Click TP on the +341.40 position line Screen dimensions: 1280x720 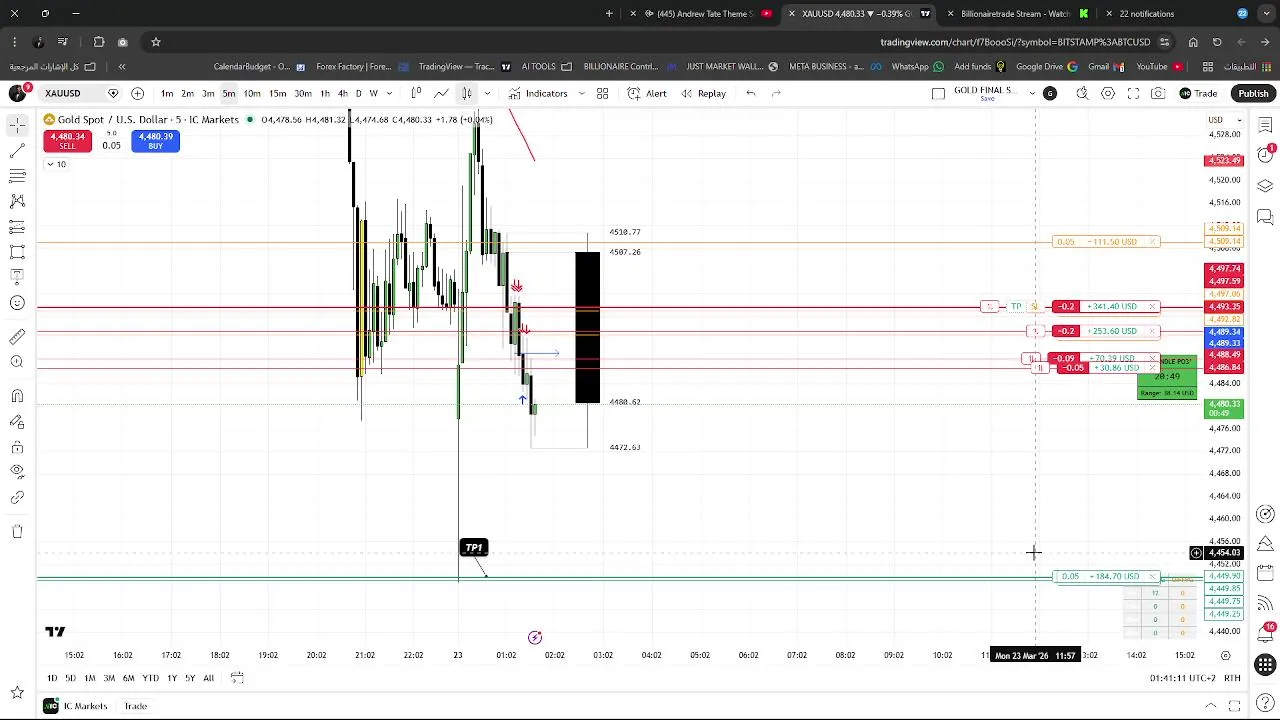click(1016, 307)
